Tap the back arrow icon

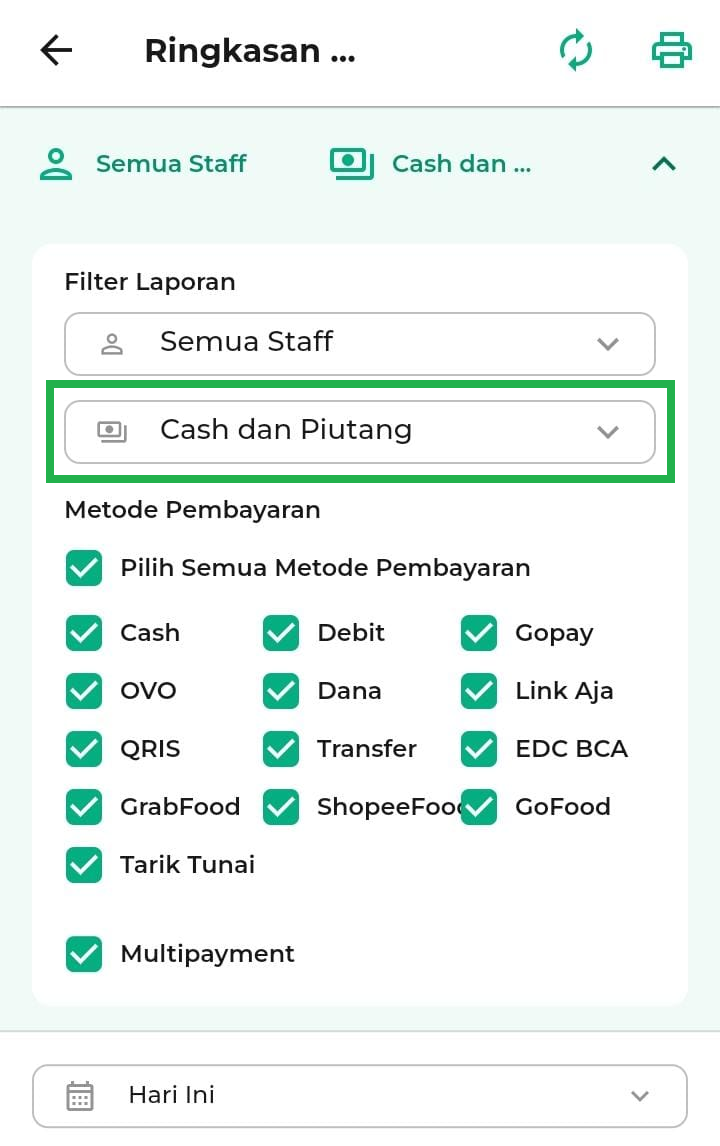(56, 51)
